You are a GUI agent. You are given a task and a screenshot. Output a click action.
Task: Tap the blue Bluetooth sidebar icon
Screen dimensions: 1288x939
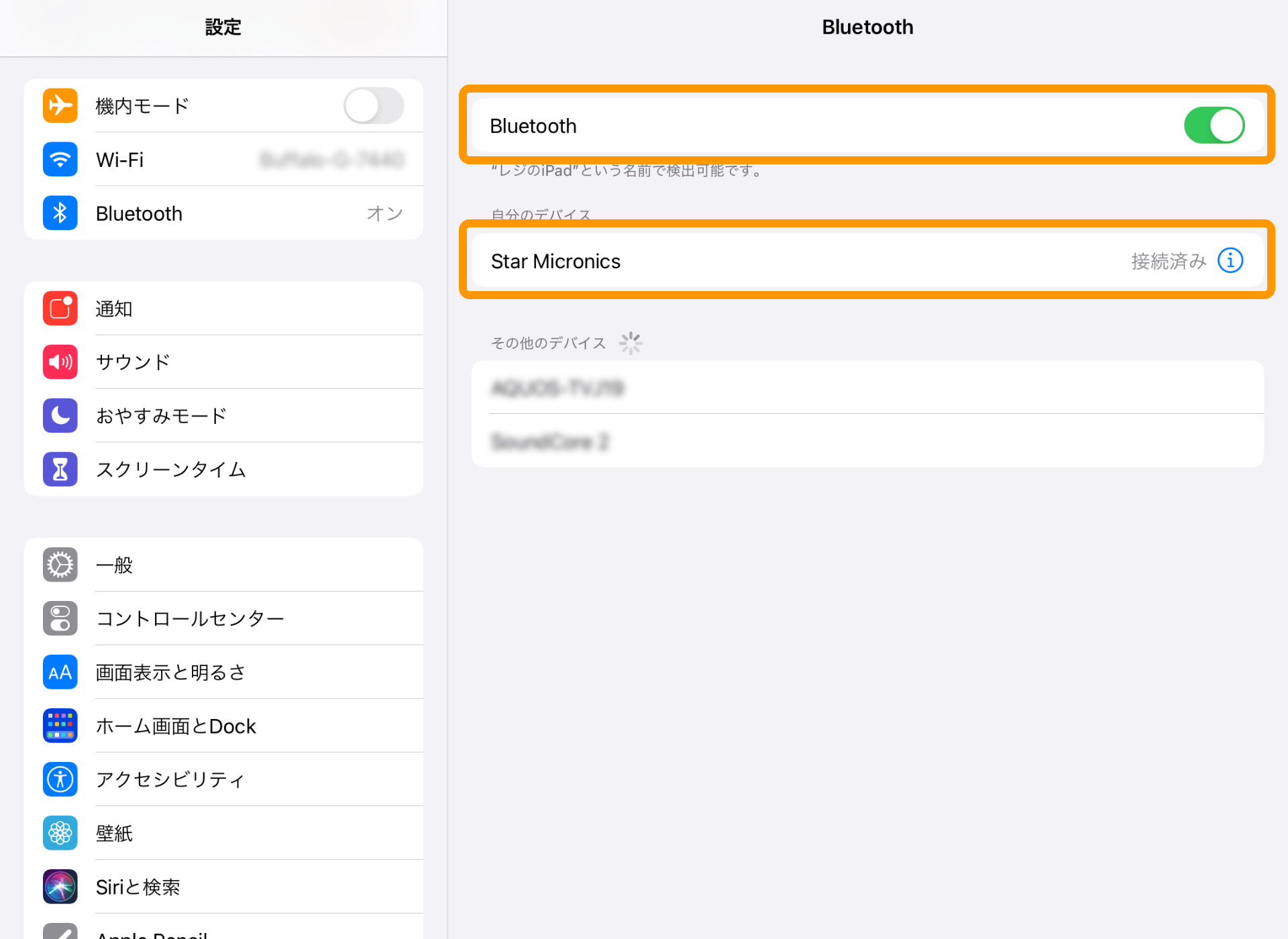tap(60, 213)
